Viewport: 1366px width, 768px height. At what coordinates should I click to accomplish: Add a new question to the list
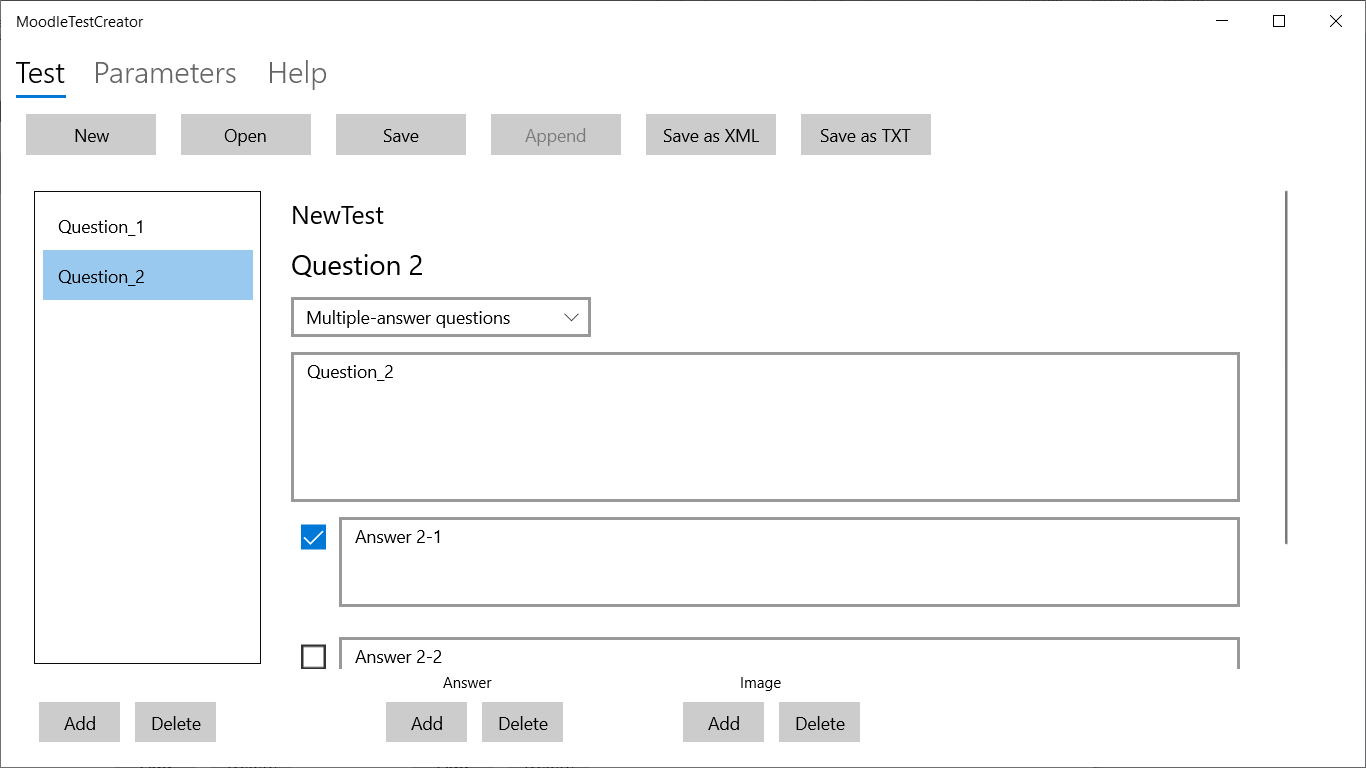pos(80,723)
